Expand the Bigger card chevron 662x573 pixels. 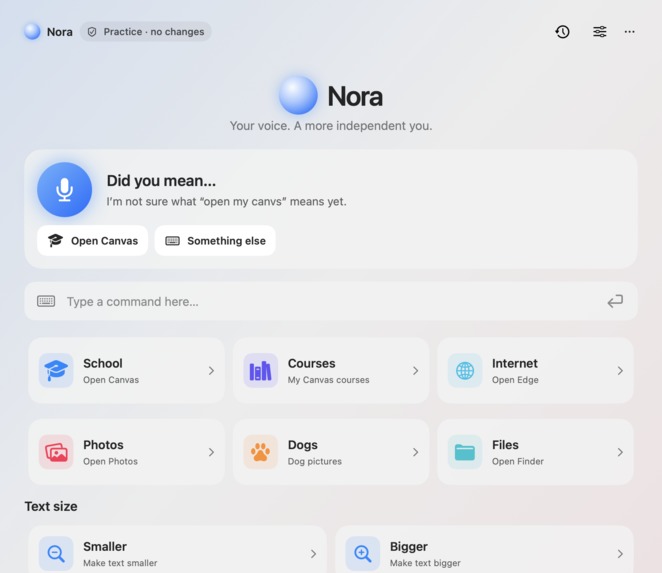[x=620, y=554]
